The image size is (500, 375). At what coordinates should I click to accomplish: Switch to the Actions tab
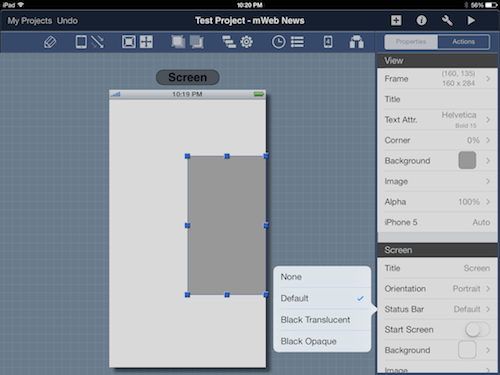[x=463, y=42]
